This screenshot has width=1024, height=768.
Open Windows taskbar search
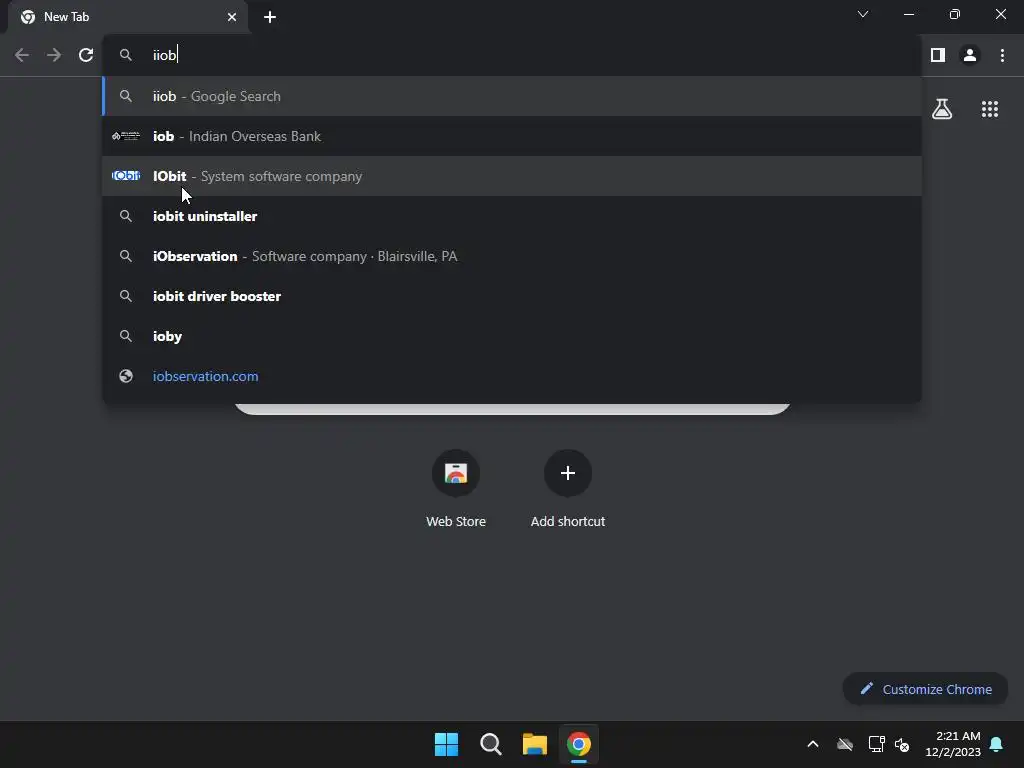click(x=490, y=744)
